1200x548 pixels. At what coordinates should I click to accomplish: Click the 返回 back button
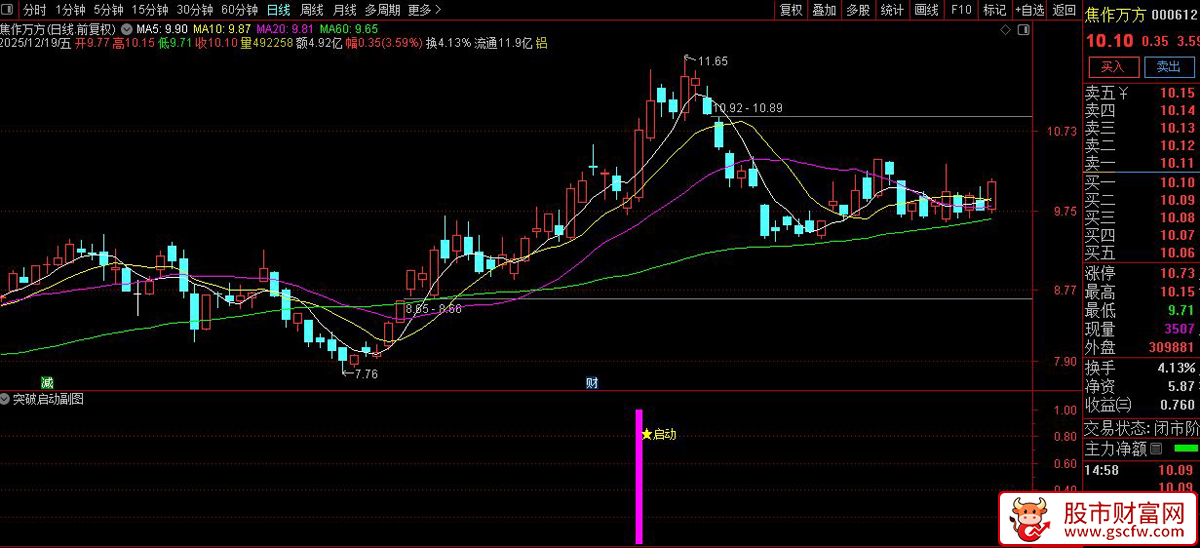point(1063,10)
